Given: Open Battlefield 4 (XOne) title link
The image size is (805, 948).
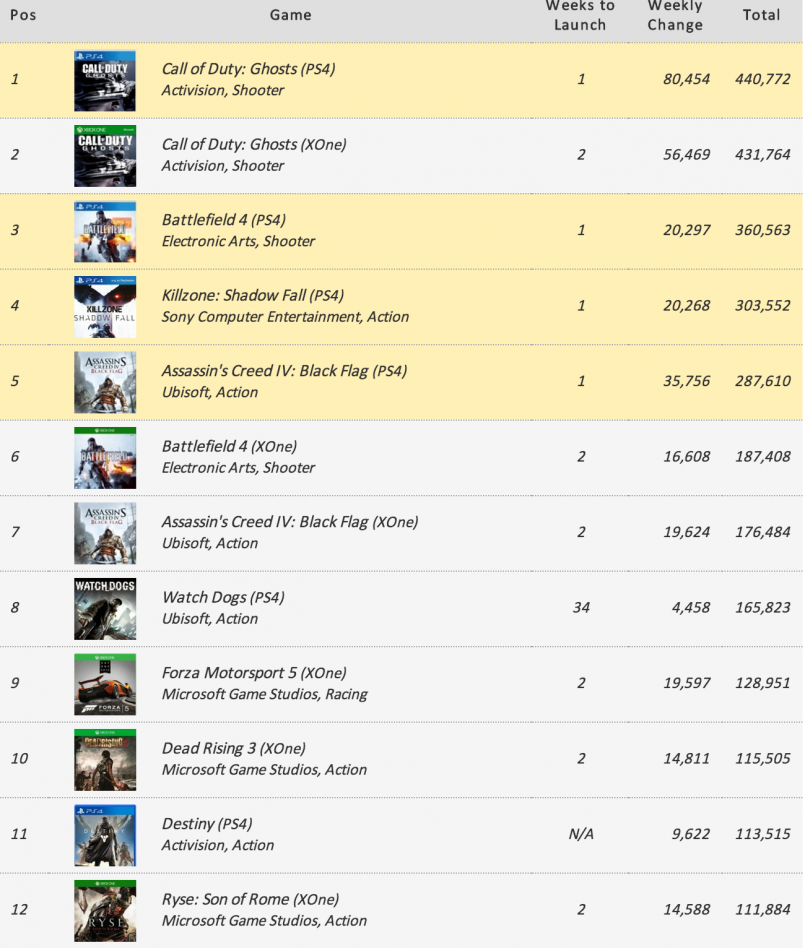Looking at the screenshot, I should (x=229, y=447).
